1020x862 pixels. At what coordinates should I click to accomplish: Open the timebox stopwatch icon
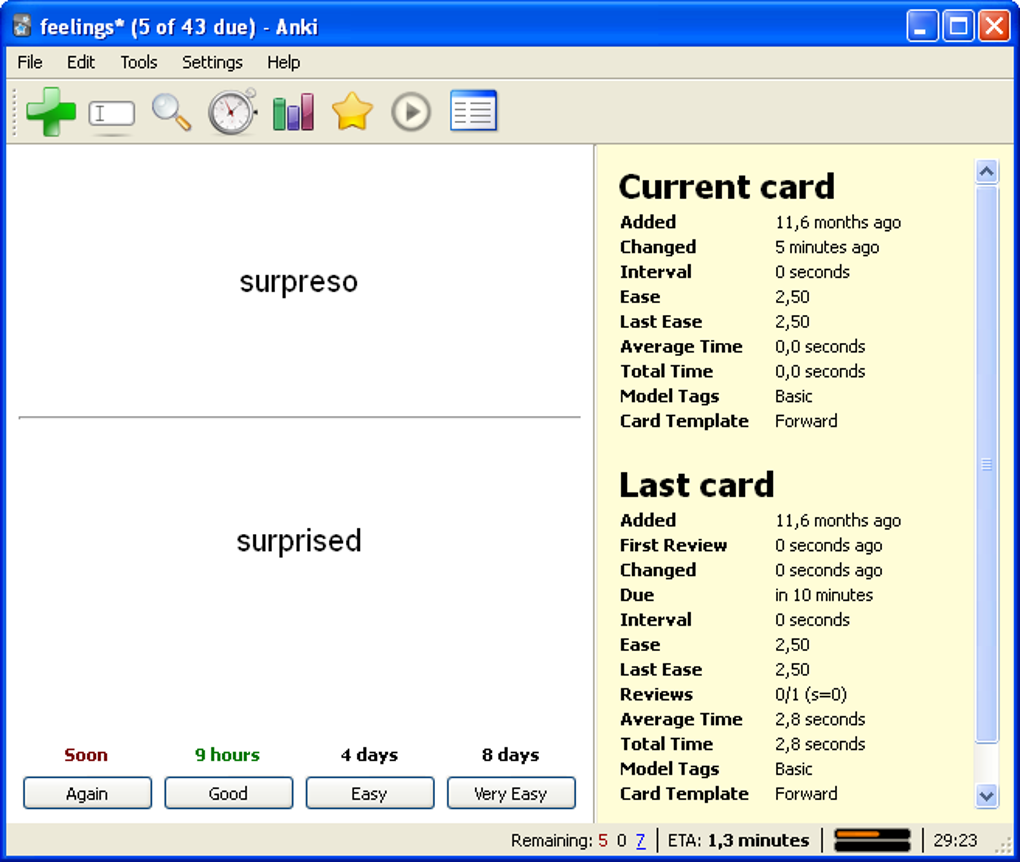(x=230, y=111)
